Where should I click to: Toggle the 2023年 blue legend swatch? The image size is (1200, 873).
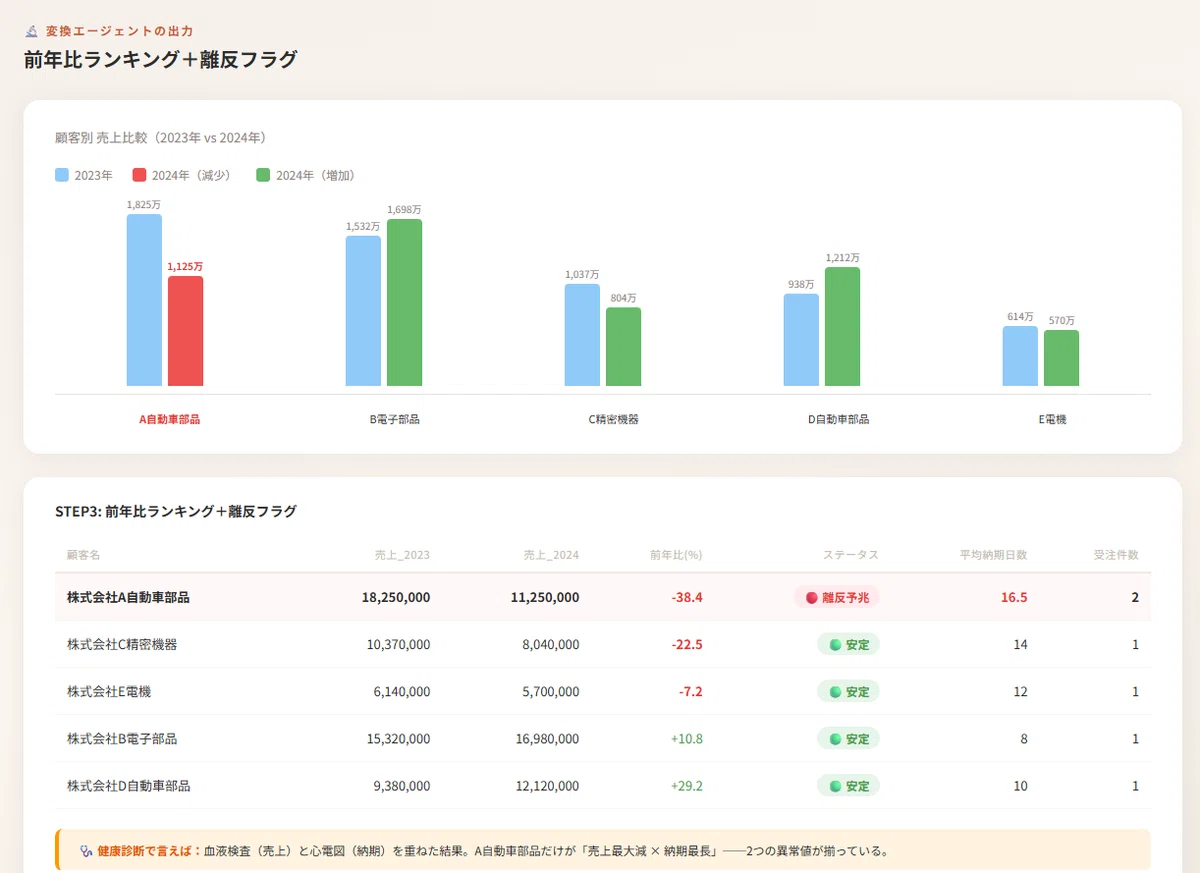[x=62, y=175]
